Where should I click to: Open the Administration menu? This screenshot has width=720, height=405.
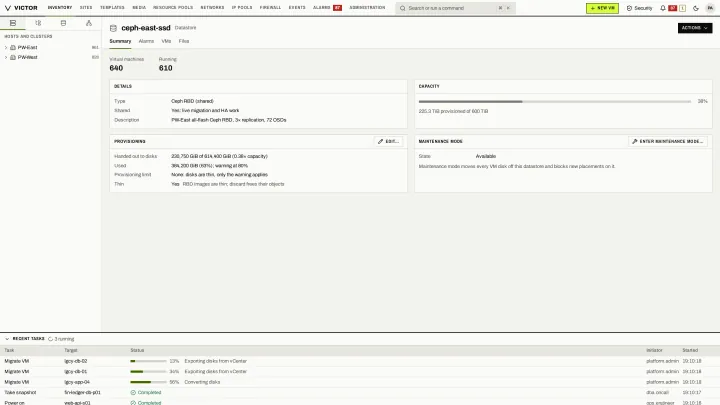(367, 8)
